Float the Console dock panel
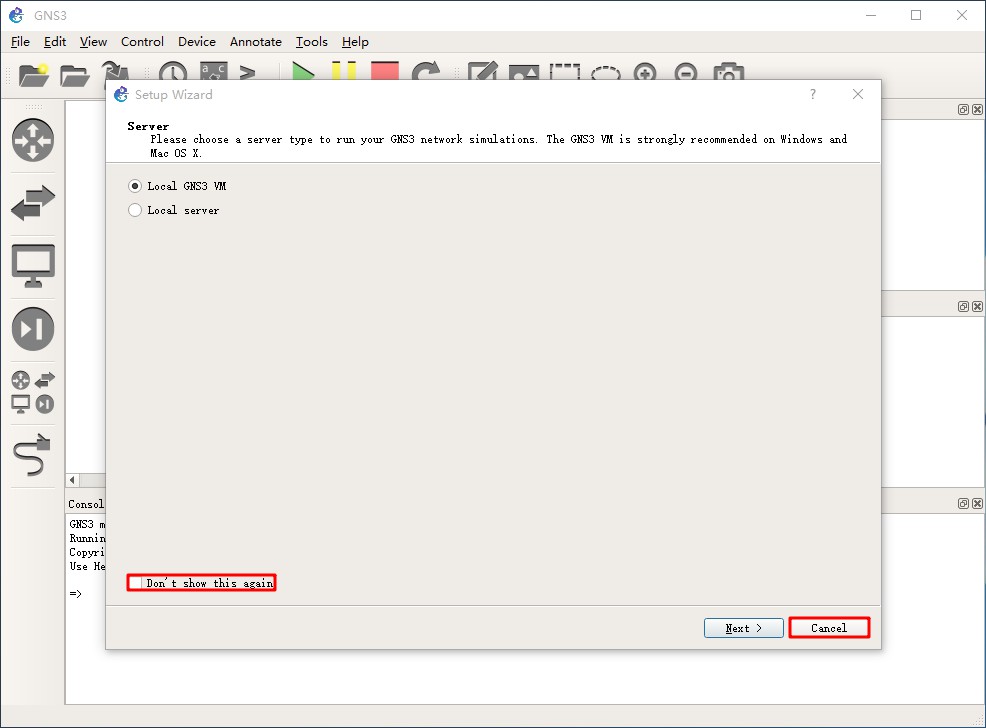The image size is (986, 728). (963, 504)
